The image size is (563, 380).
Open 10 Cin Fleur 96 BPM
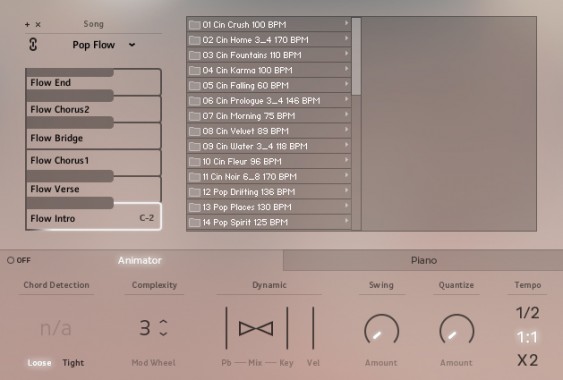(269, 162)
